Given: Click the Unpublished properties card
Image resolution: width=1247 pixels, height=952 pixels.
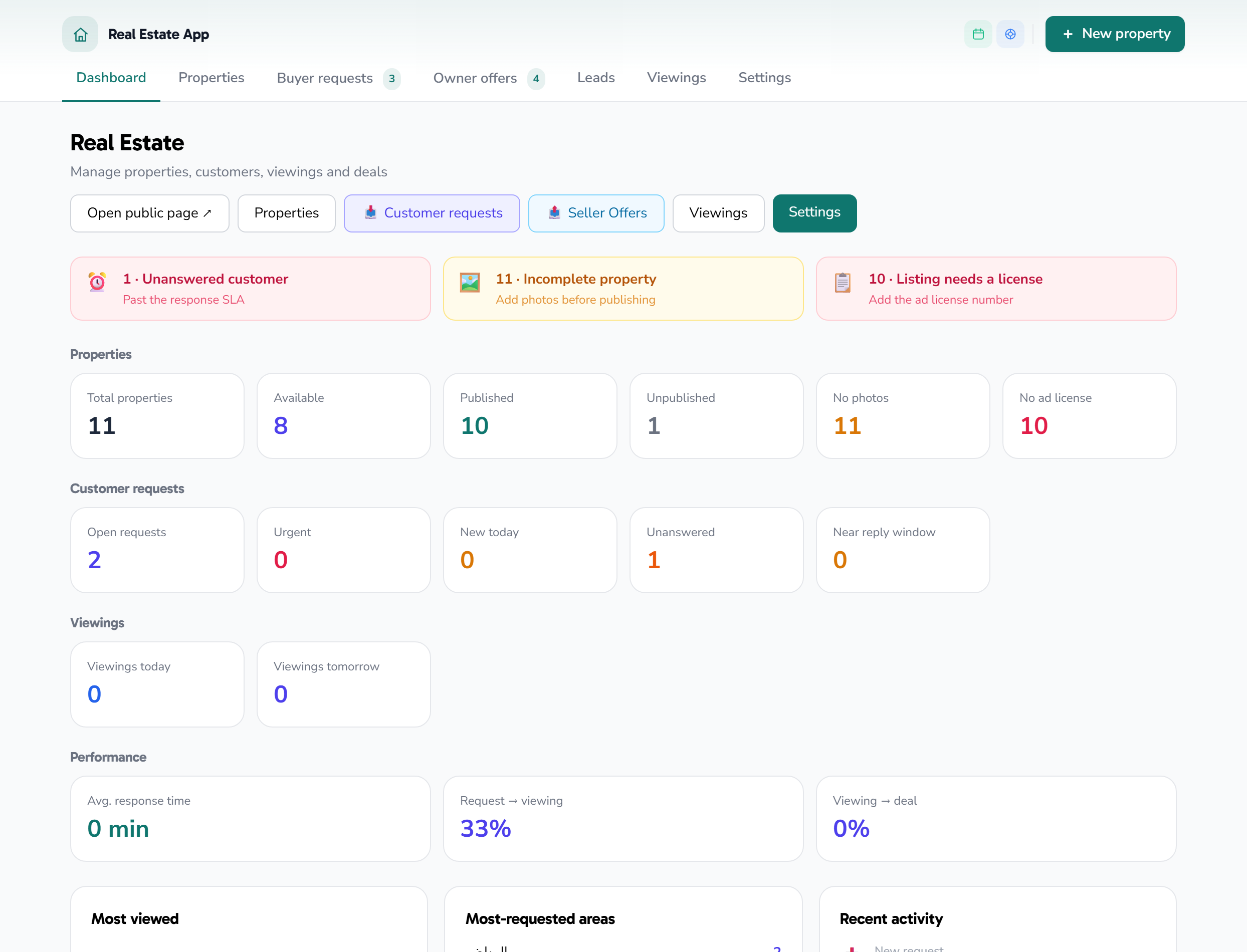Looking at the screenshot, I should pyautogui.click(x=716, y=416).
